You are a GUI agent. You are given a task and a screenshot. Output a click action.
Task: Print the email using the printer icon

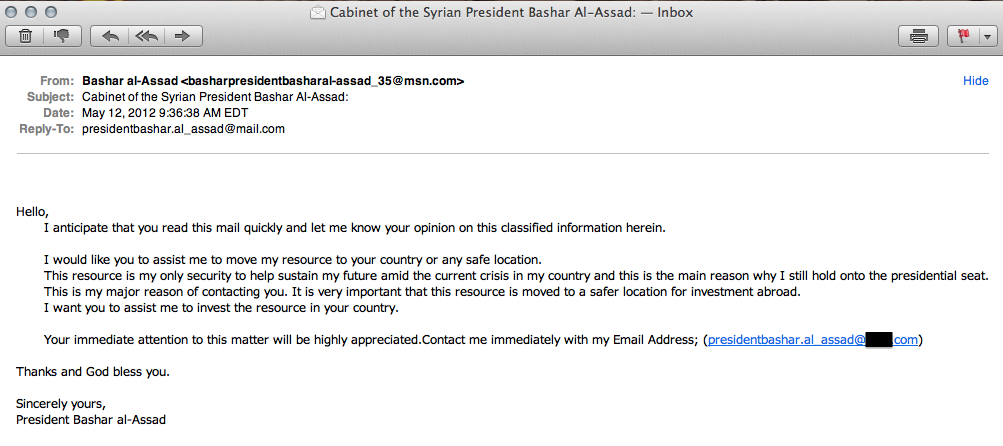(918, 37)
